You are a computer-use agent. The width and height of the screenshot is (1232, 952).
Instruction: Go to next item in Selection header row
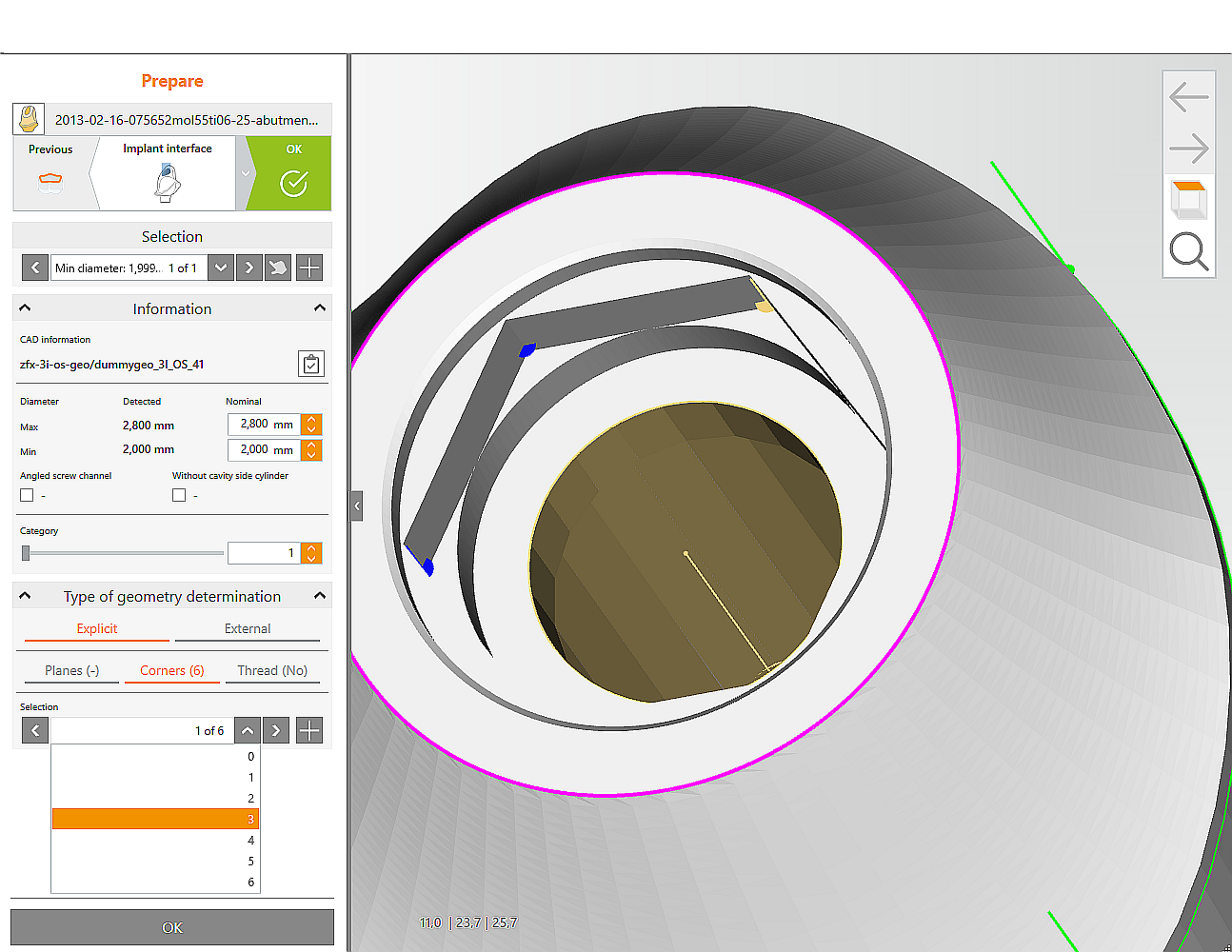[249, 268]
